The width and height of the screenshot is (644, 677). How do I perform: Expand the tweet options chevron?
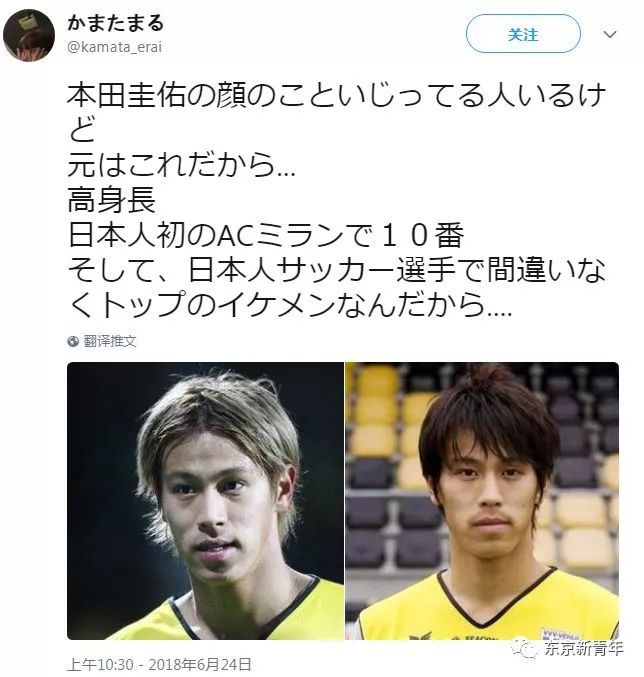(x=609, y=34)
